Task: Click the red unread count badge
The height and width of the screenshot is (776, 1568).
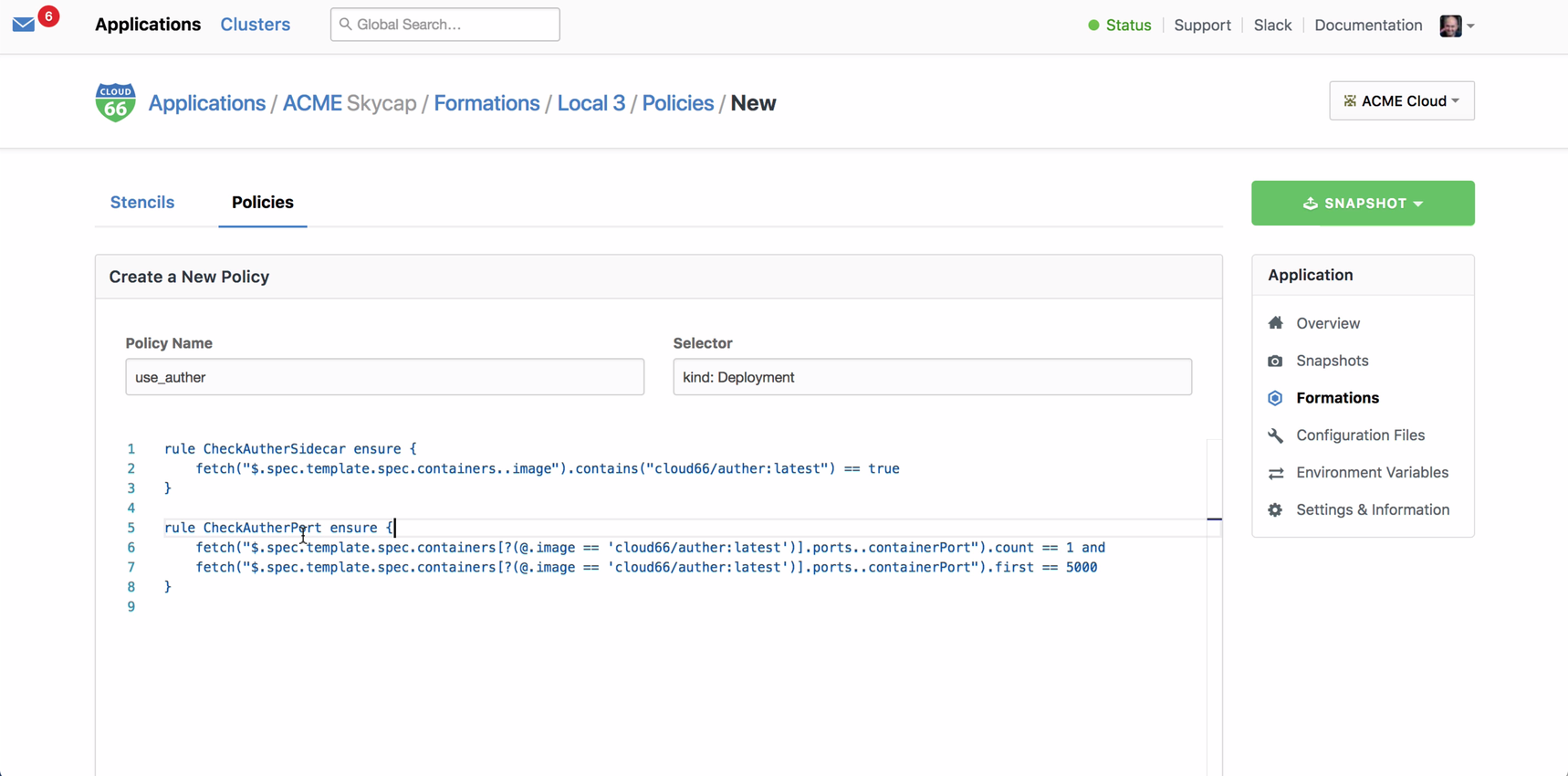Action: pos(48,16)
